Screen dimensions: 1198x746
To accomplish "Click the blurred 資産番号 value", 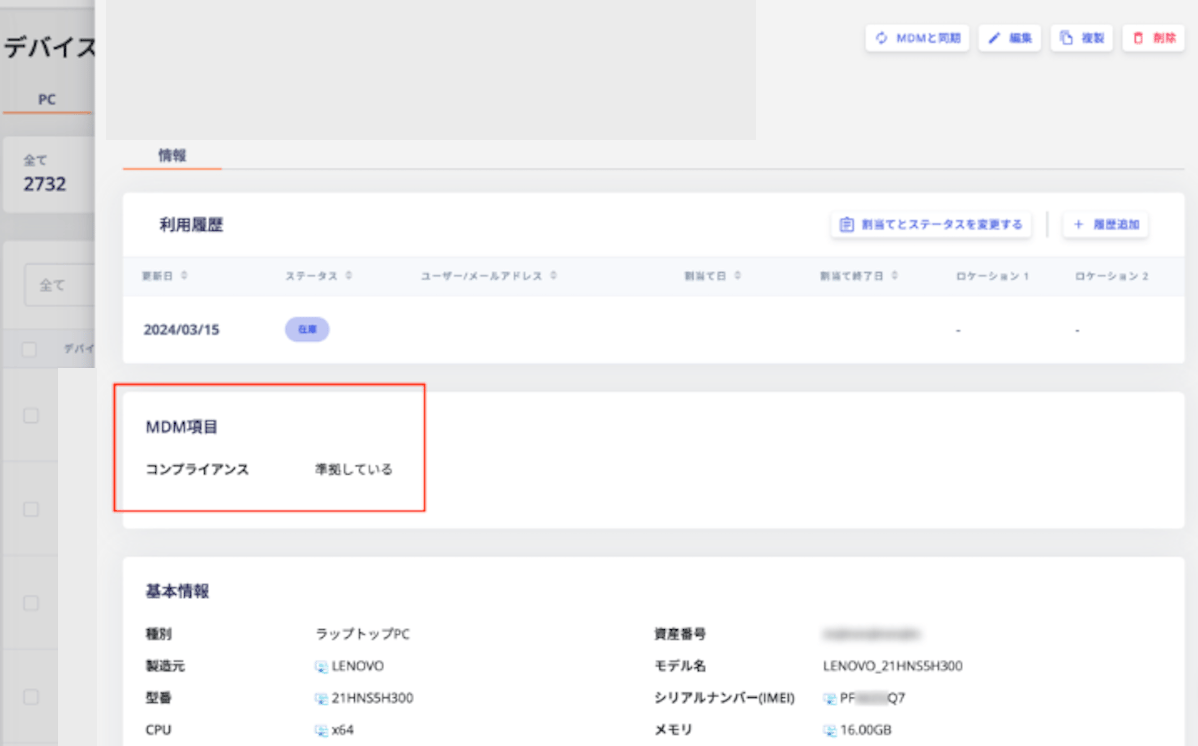I will tap(872, 634).
